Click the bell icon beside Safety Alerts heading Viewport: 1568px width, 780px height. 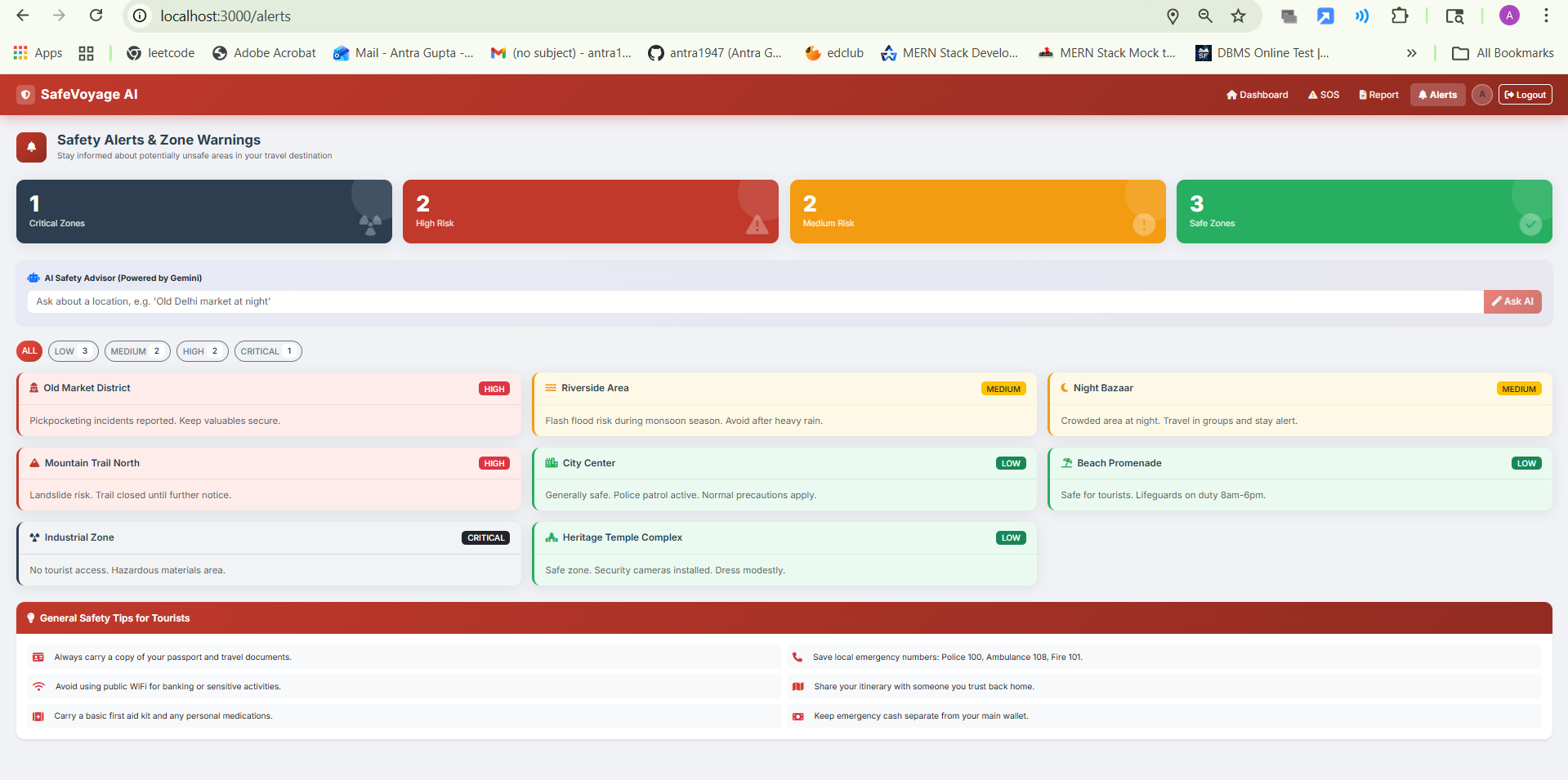(x=31, y=147)
